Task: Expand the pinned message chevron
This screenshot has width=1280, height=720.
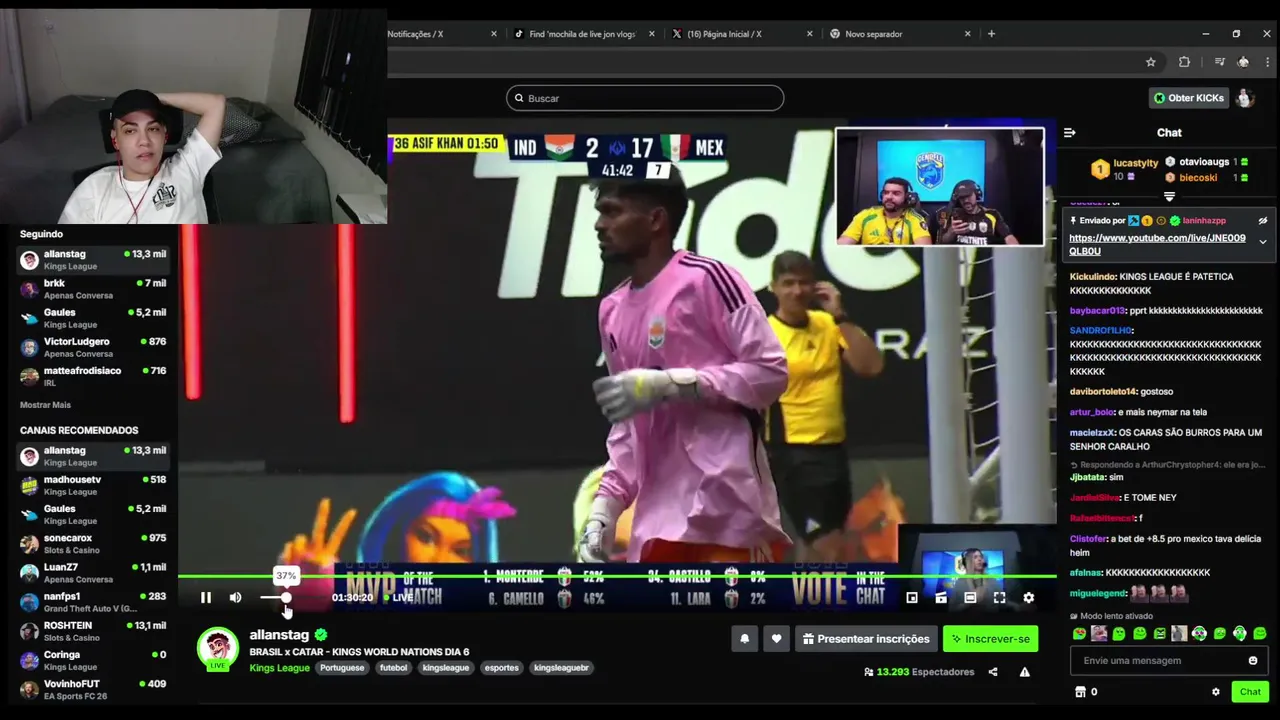Action: pyautogui.click(x=1263, y=242)
